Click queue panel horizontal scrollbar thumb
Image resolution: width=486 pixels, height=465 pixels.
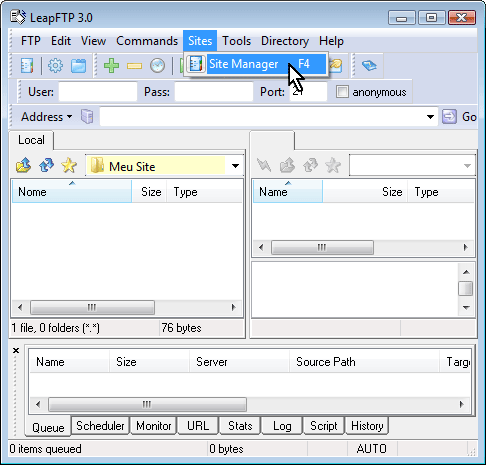[x=147, y=404]
